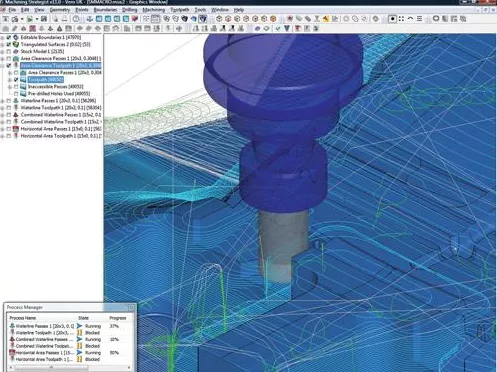Viewport: 497px width, 372px height.
Task: Check the Waterline Toolpath 1 checkbox
Action: pyautogui.click(x=9, y=108)
